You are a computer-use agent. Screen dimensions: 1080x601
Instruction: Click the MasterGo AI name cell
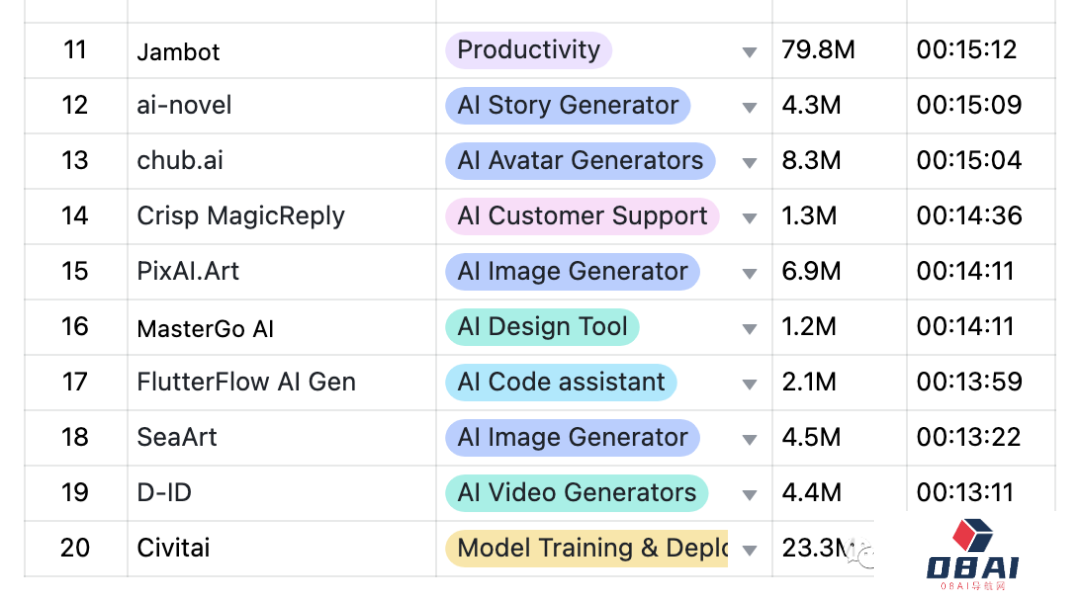click(x=282, y=328)
